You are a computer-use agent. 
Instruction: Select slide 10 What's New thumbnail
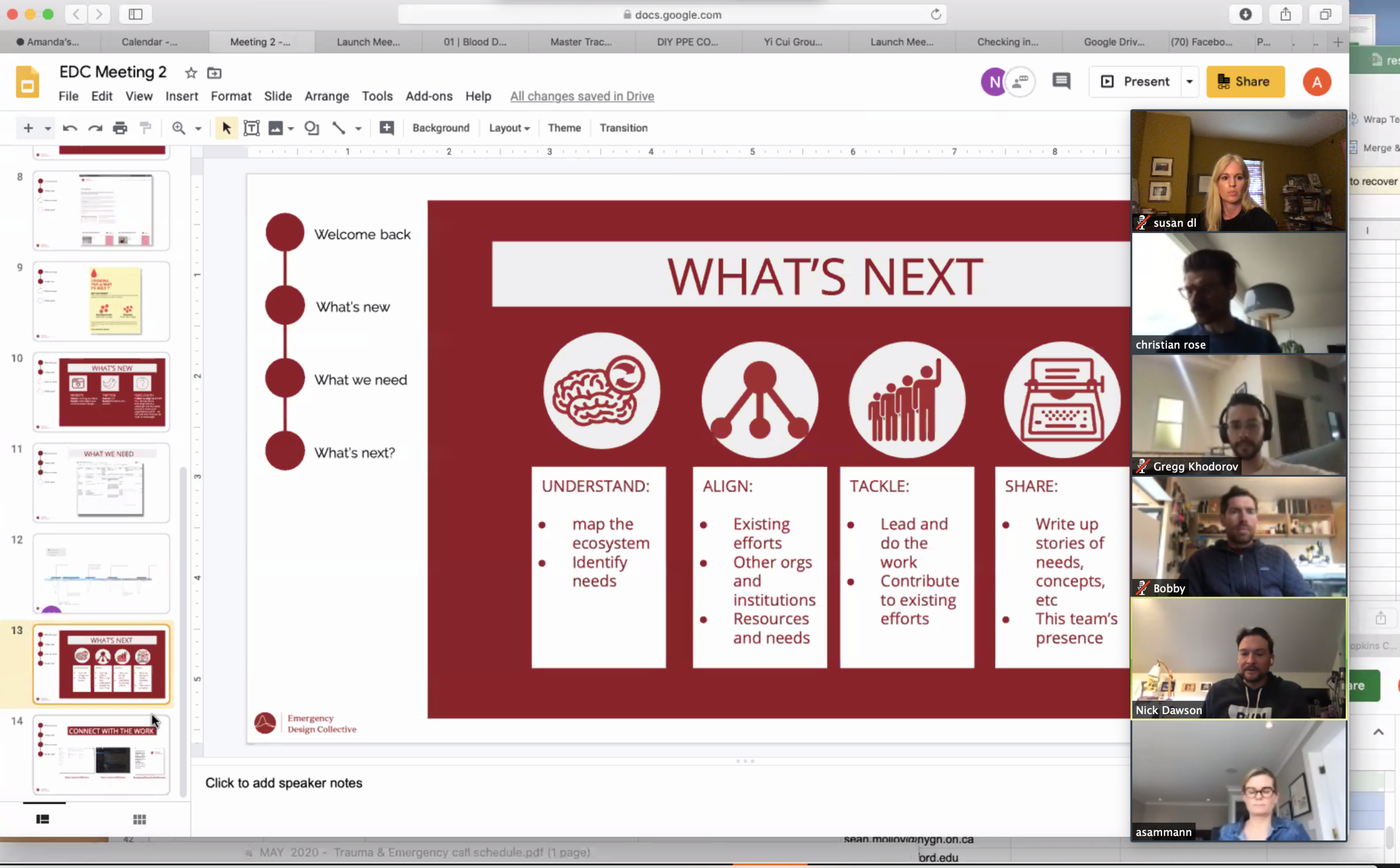101,392
